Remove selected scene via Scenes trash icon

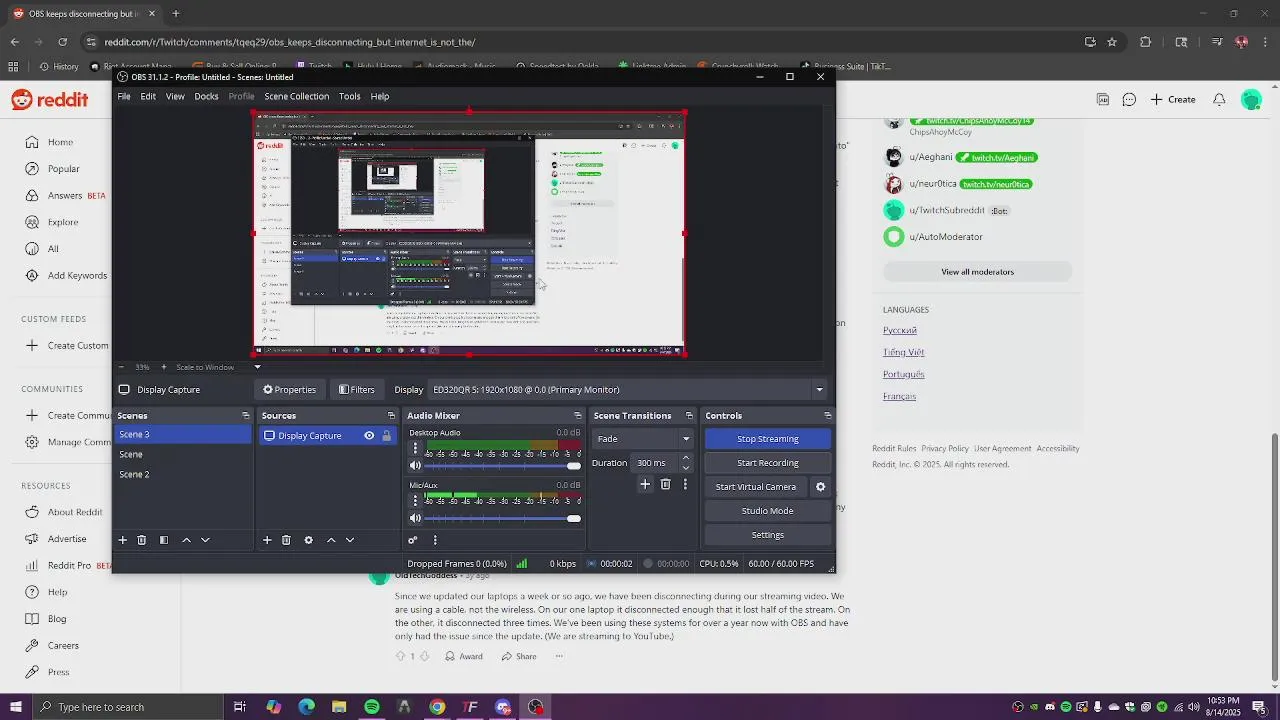click(142, 540)
